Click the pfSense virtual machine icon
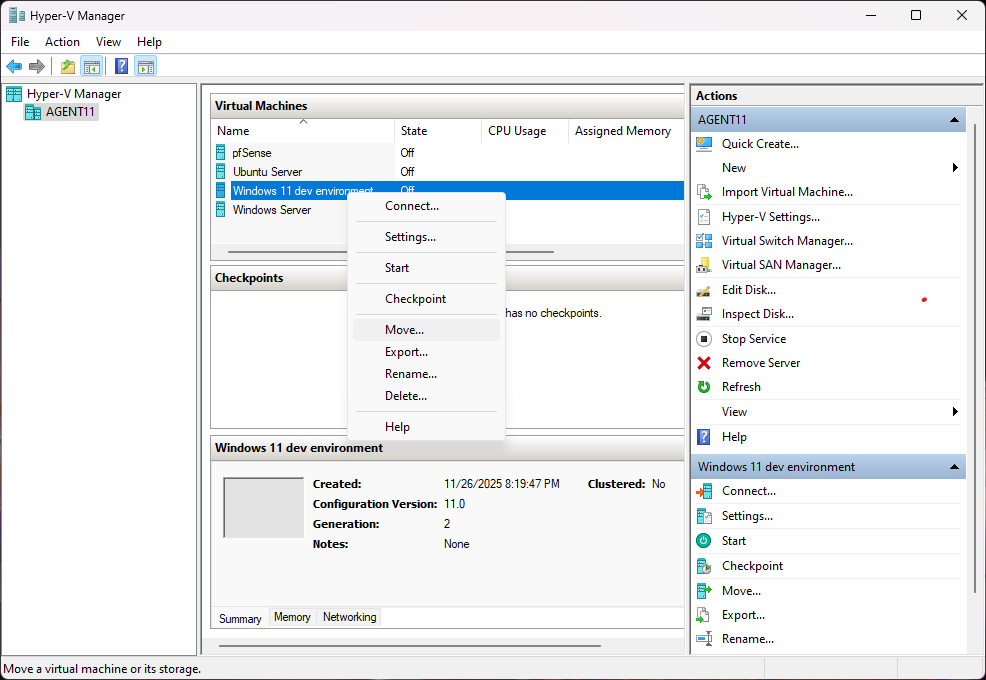 221,153
